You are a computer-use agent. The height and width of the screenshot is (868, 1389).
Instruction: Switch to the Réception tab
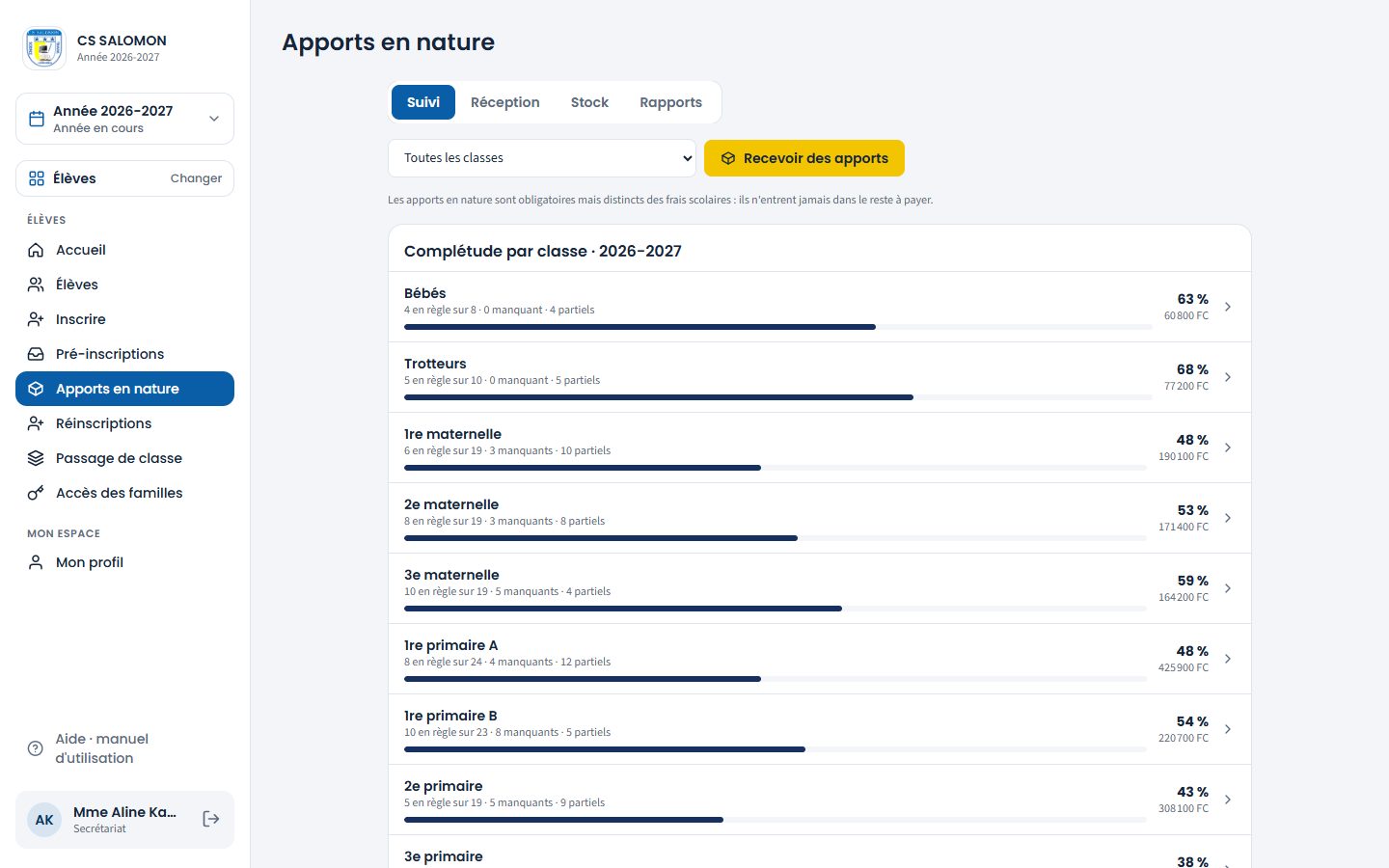[x=505, y=102]
